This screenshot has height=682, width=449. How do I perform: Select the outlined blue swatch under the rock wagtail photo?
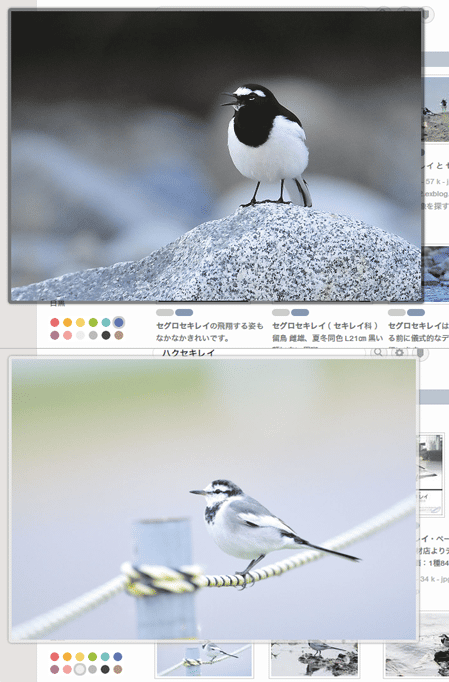point(118,322)
